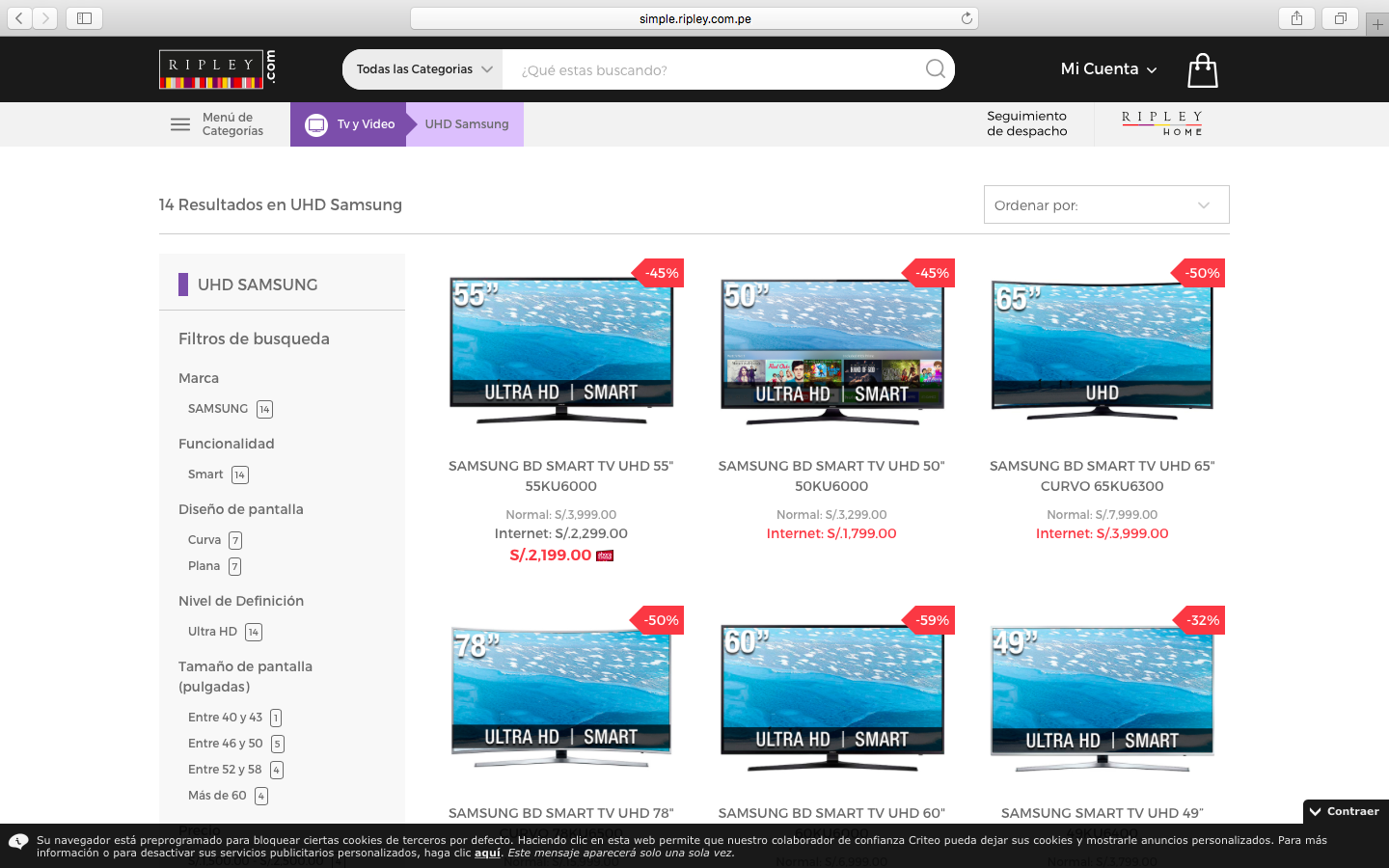This screenshot has height=868, width=1389.
Task: Open the shopping bag cart
Action: (1202, 70)
